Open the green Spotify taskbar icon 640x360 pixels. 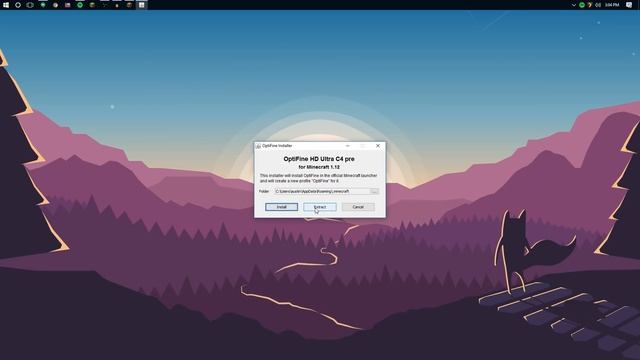(80, 5)
